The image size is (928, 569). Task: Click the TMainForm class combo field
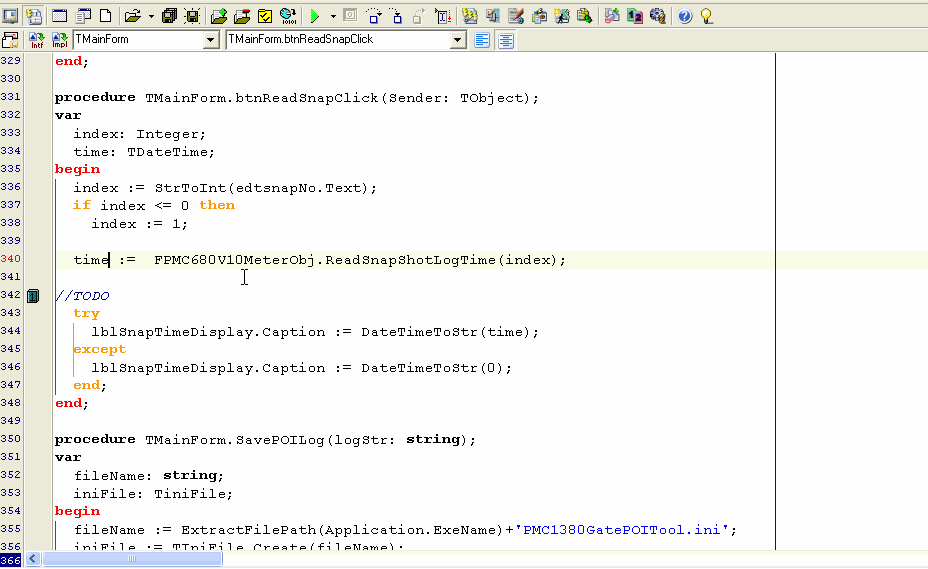(x=138, y=40)
